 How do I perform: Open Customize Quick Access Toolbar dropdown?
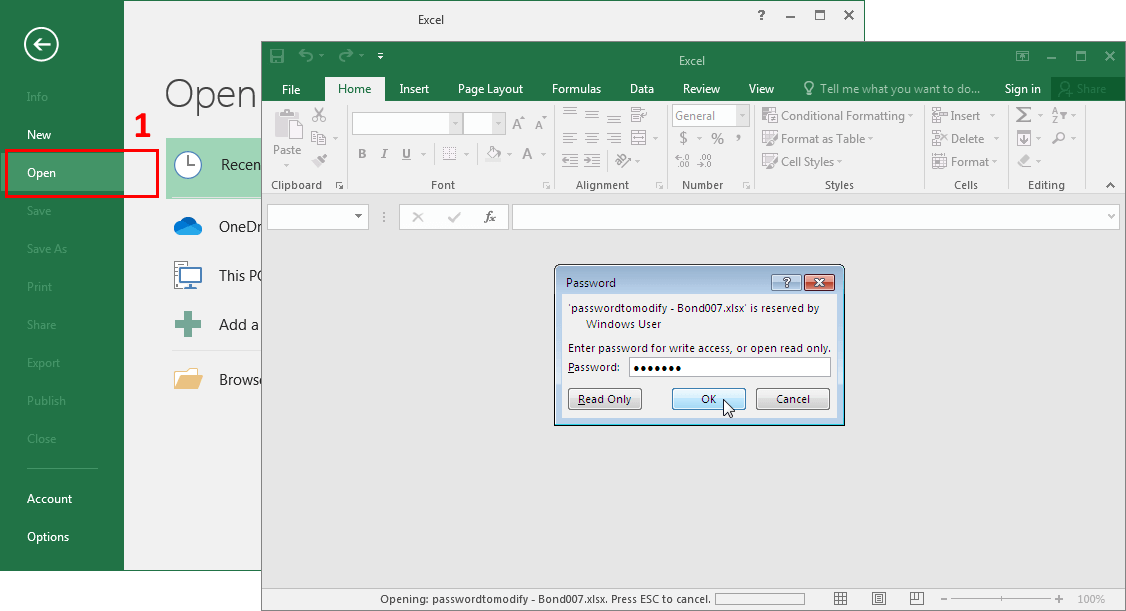[381, 56]
